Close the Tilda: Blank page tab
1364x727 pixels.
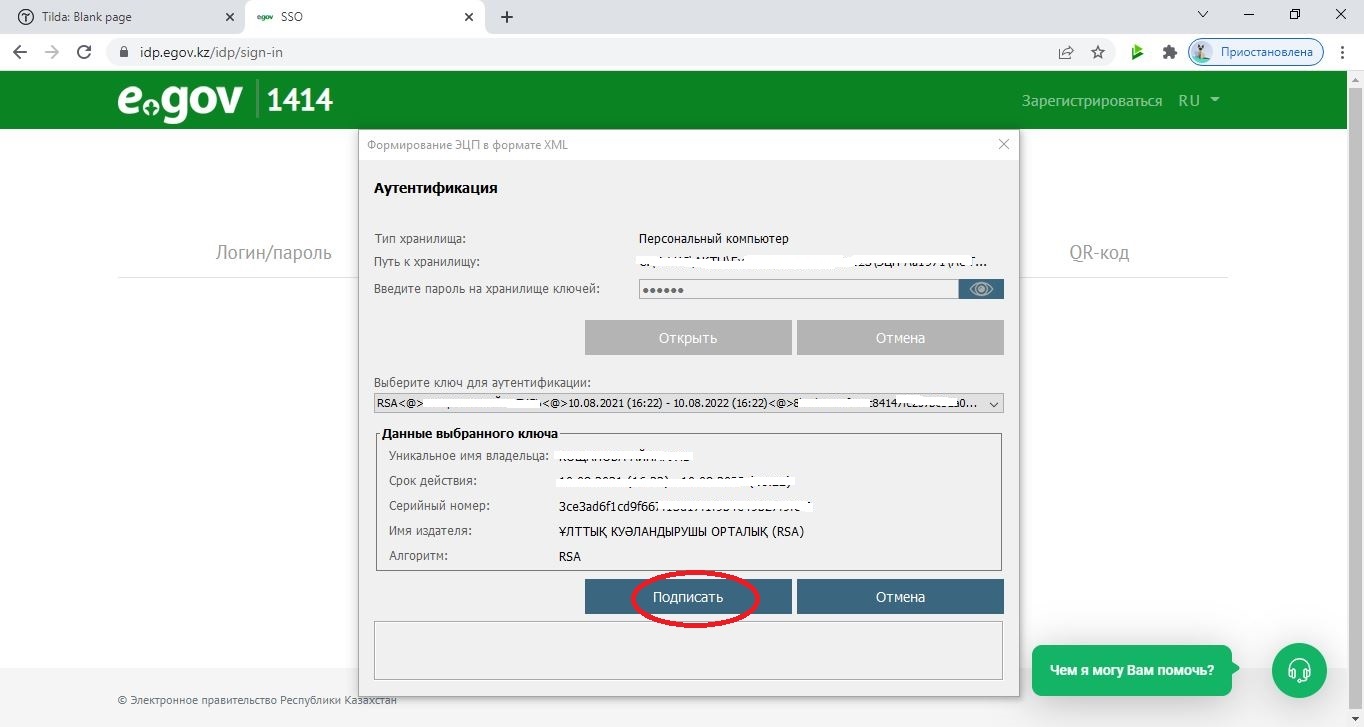(228, 17)
